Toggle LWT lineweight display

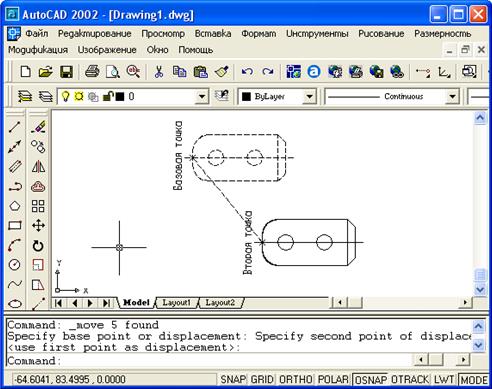point(444,379)
